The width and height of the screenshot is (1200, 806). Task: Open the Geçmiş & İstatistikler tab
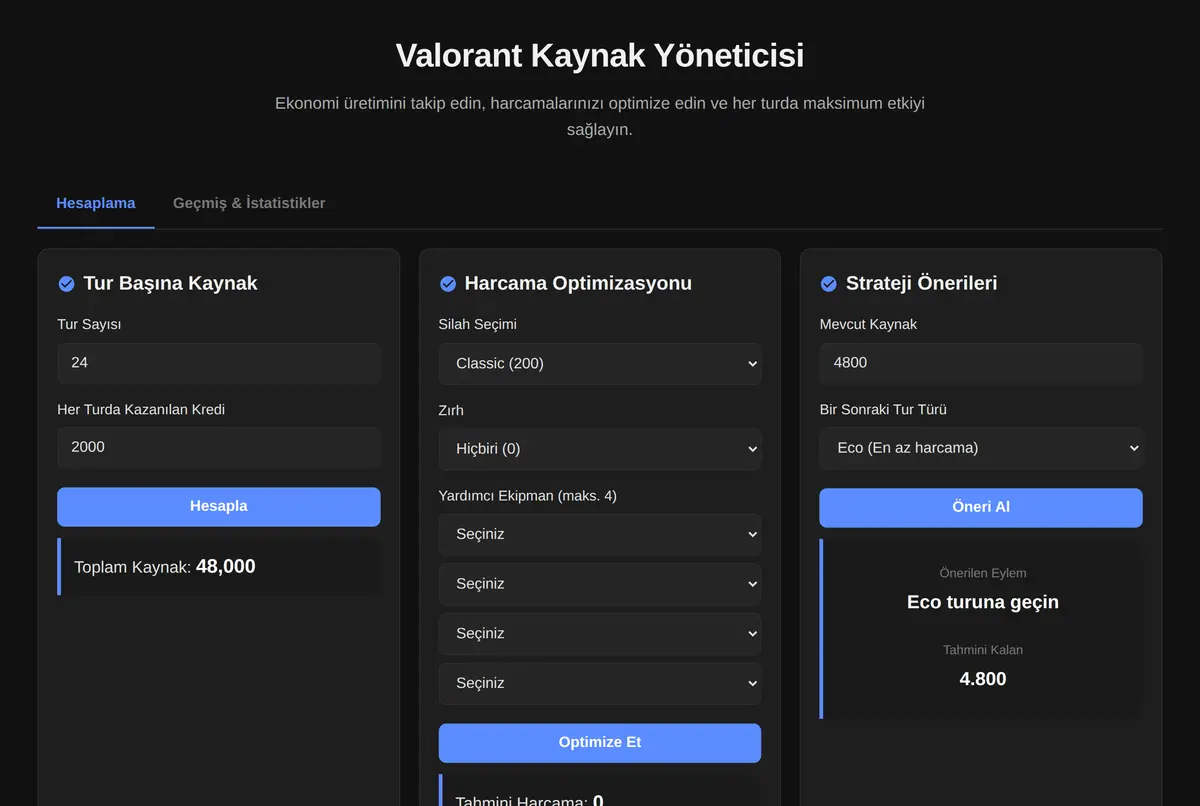[249, 203]
